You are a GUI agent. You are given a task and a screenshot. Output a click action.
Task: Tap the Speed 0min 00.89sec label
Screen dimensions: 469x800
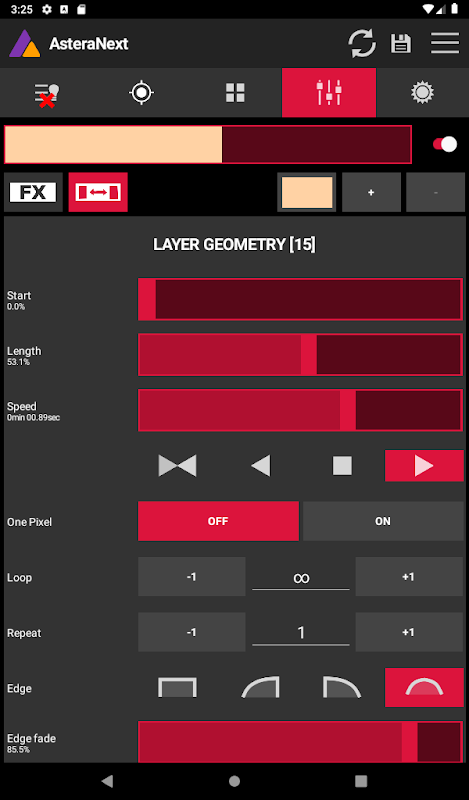pyautogui.click(x=33, y=411)
